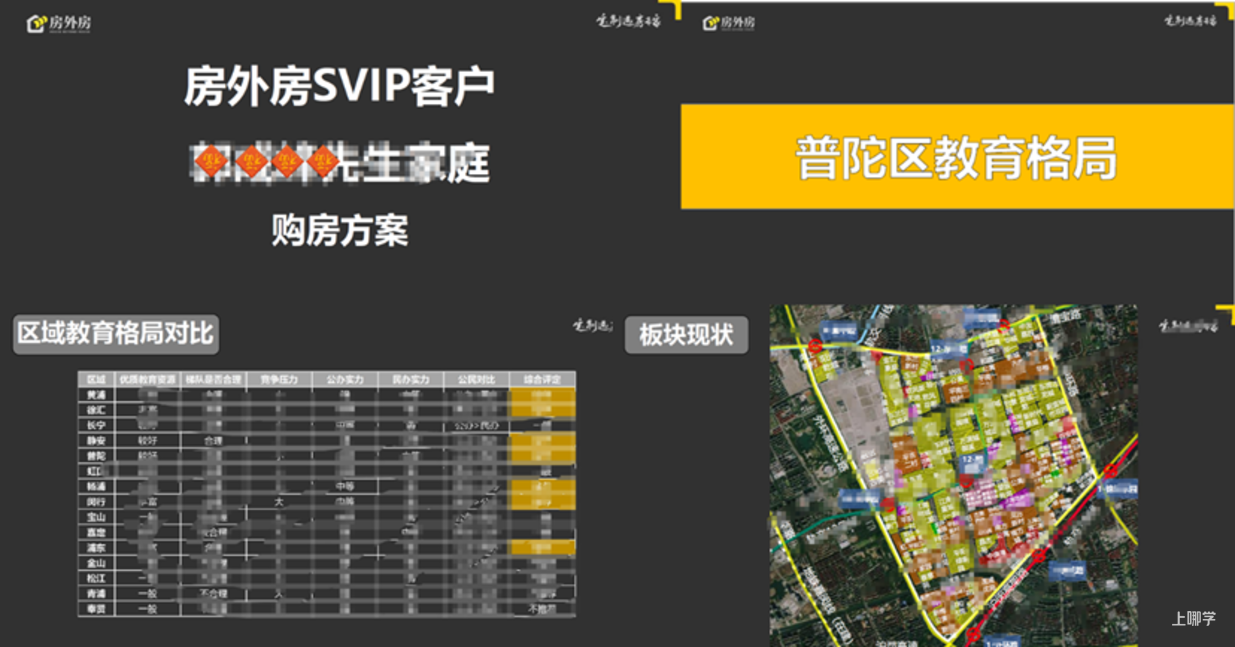
Task: Click the 不合理 cell in the 青浦 row
Action: click(213, 594)
